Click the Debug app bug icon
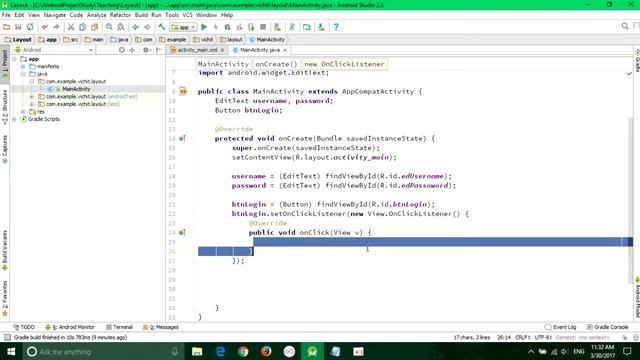Viewport: 640px width, 360px height. pyautogui.click(x=227, y=27)
